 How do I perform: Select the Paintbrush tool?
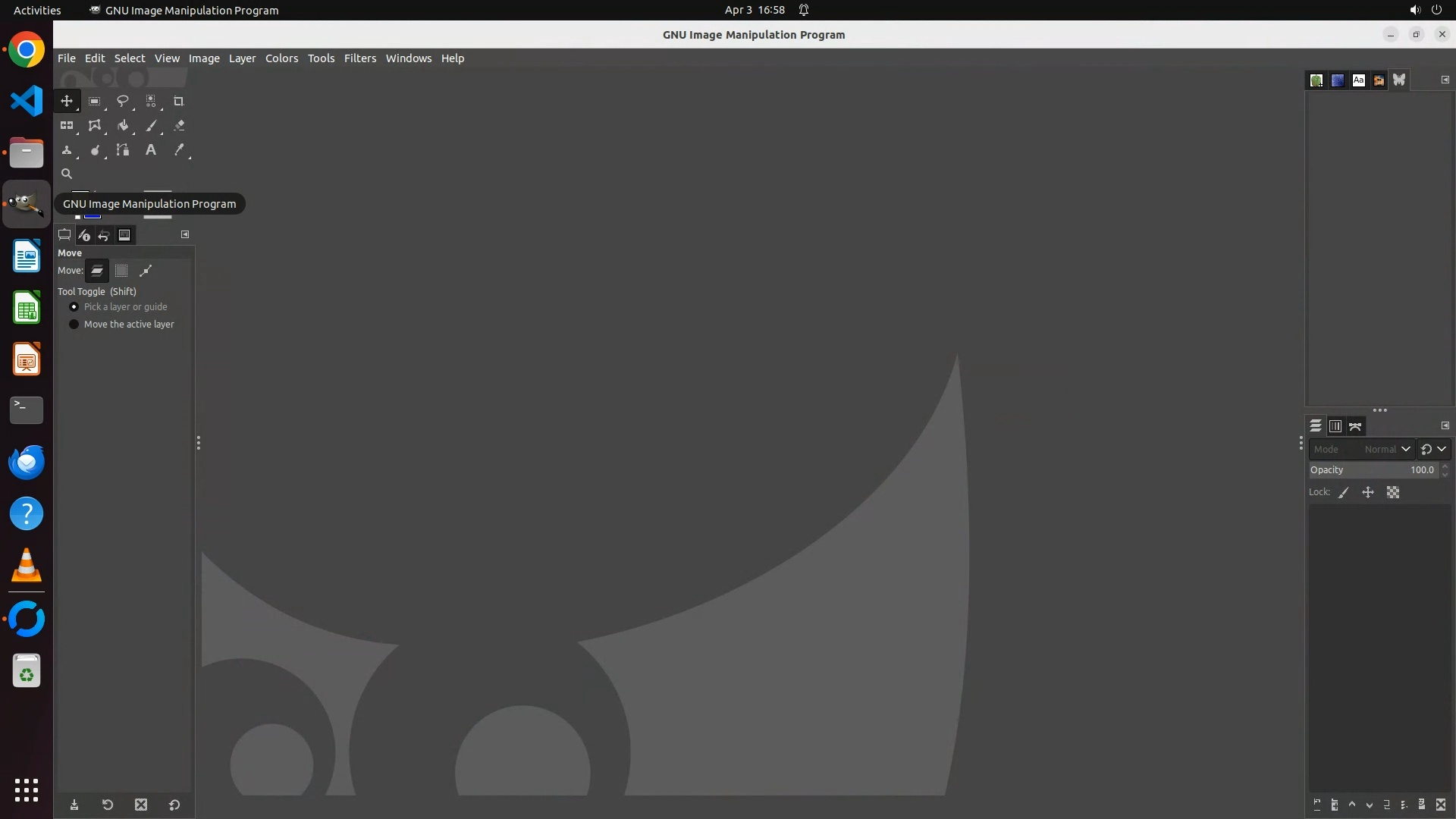[x=151, y=126]
